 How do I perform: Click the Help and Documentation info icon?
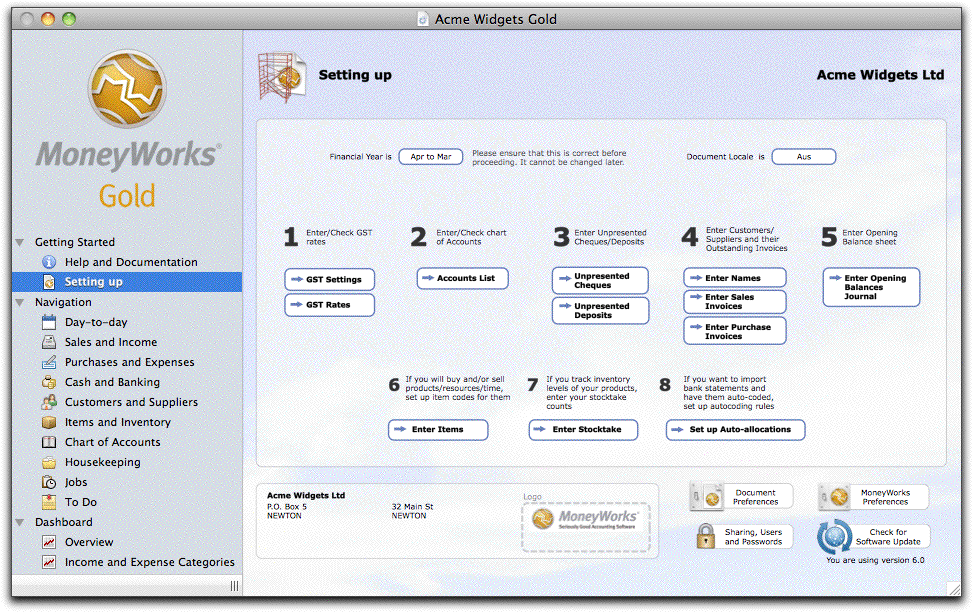[x=49, y=262]
